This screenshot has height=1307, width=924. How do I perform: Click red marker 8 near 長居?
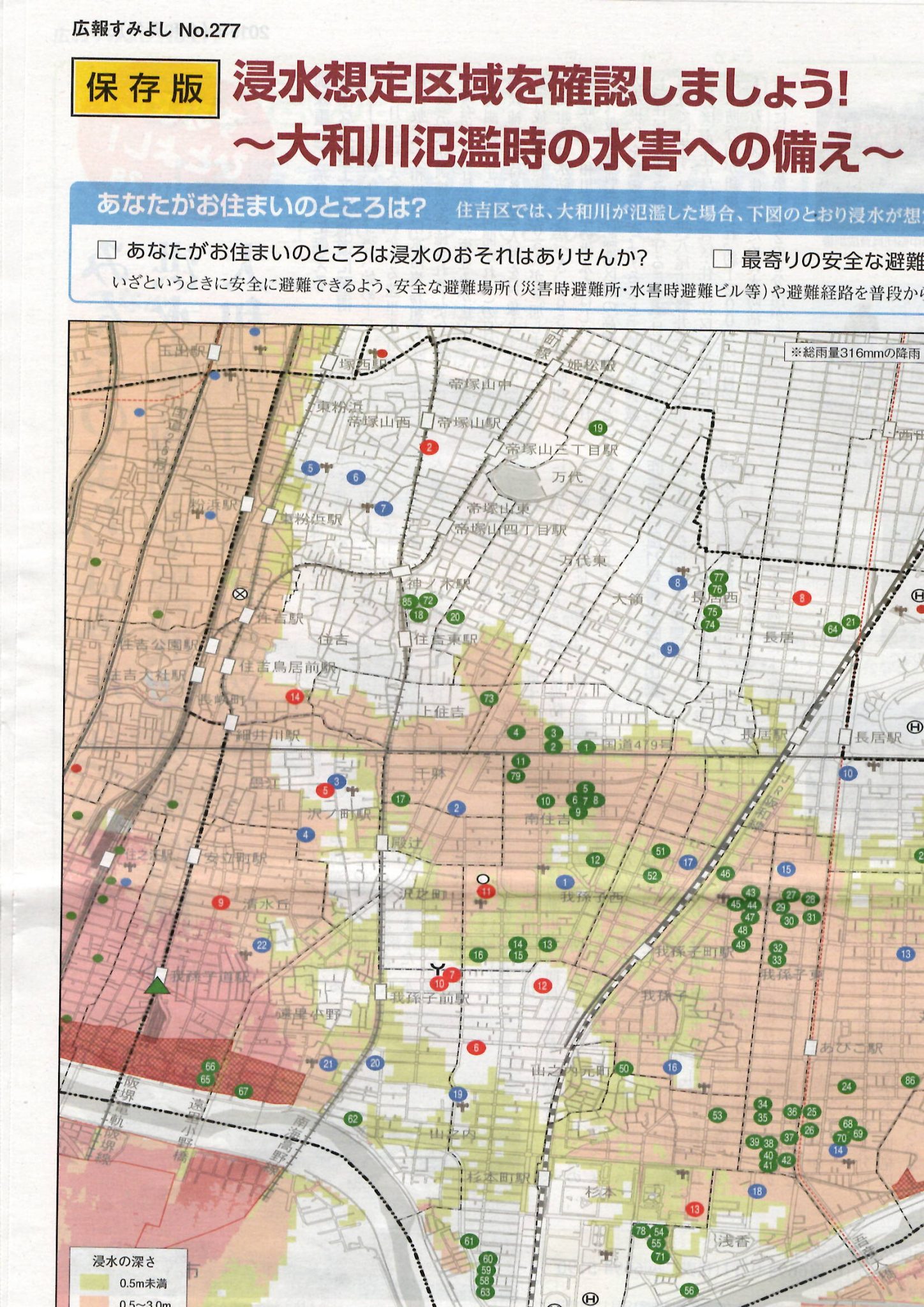pos(801,598)
